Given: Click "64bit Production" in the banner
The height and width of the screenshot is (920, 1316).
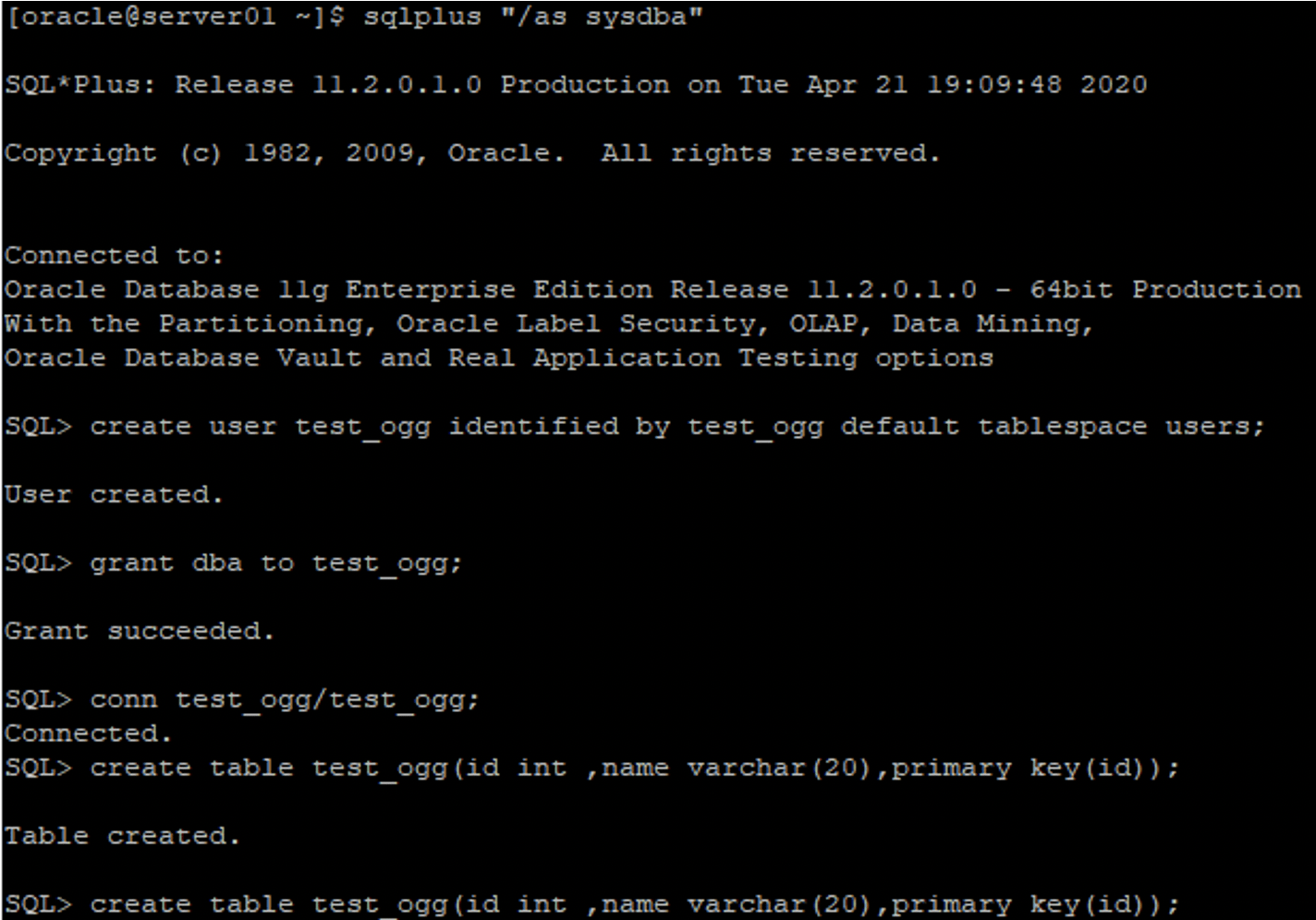Looking at the screenshot, I should click(1165, 290).
